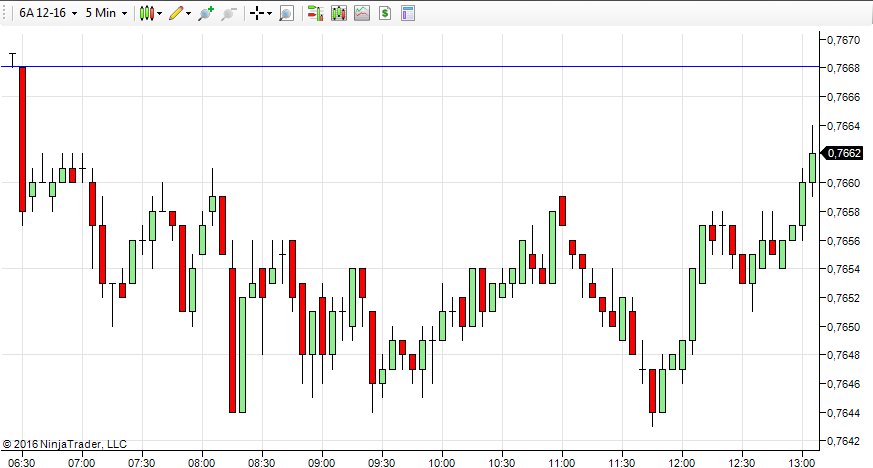Screen dimensions: 873x468
Task: Toggle the Chart Trader icon
Action: point(316,13)
